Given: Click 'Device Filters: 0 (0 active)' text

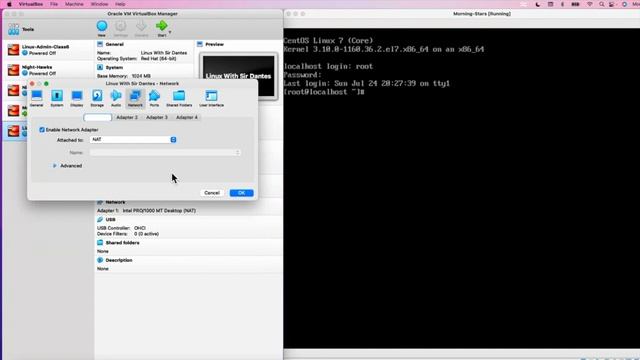Looking at the screenshot, I should [x=128, y=234].
